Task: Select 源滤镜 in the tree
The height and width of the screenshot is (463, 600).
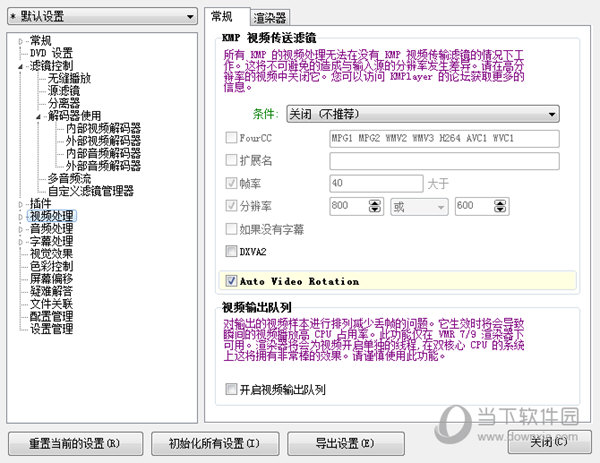Action: pyautogui.click(x=64, y=91)
